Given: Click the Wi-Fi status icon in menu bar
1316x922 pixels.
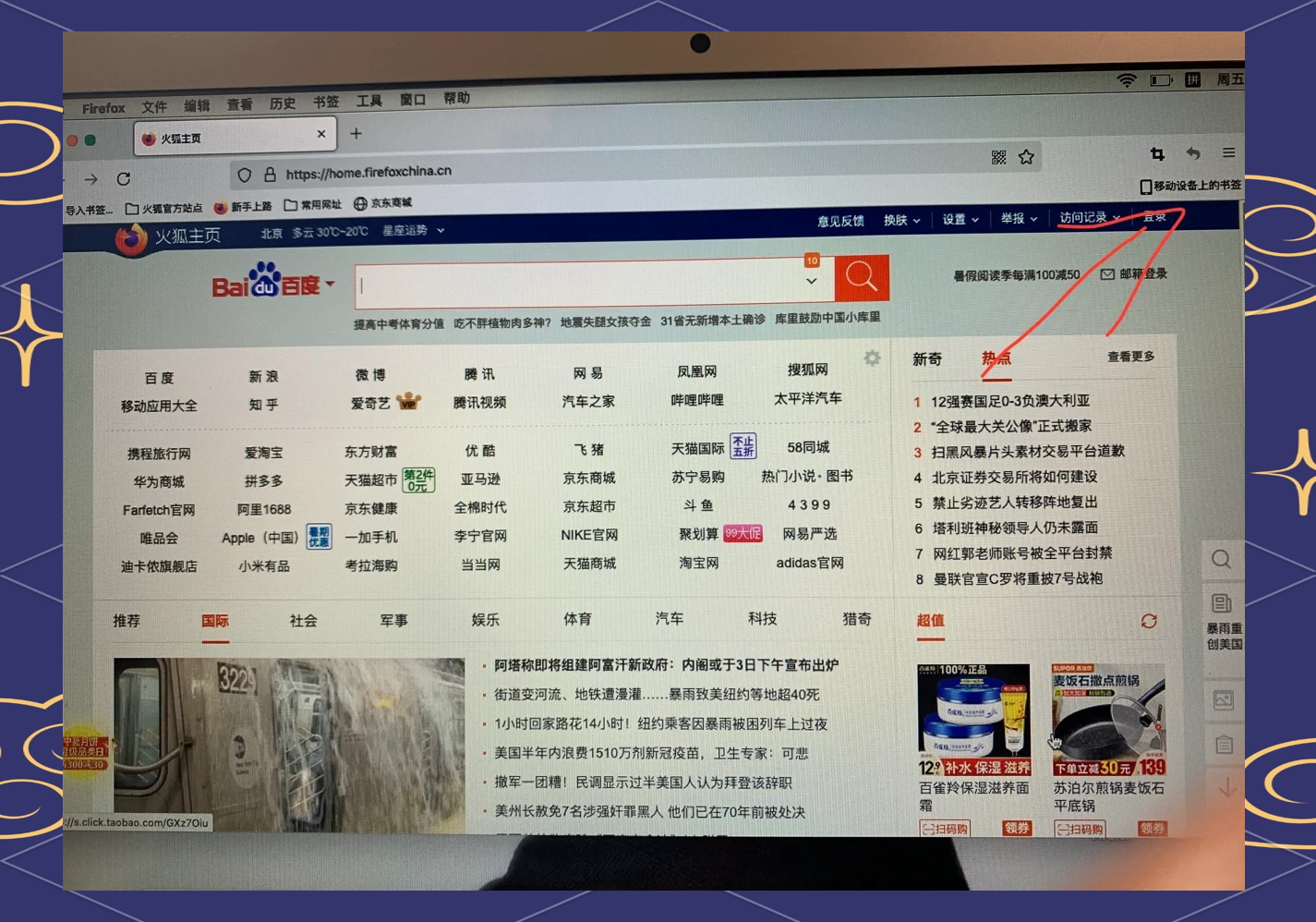Looking at the screenshot, I should click(1127, 80).
